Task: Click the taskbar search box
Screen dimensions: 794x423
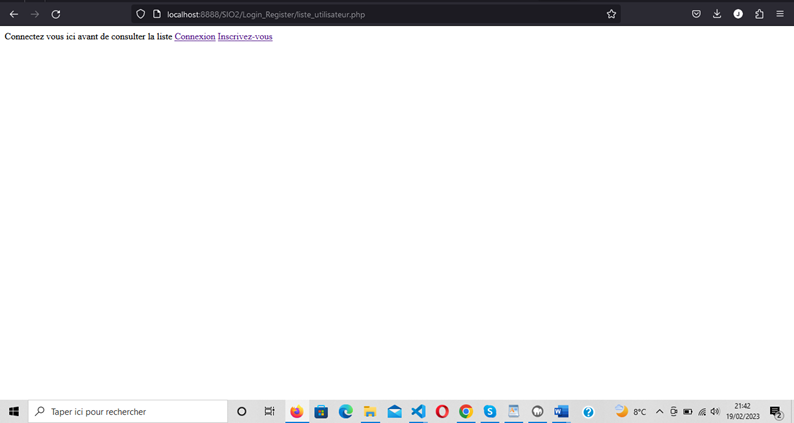Action: (x=128, y=411)
